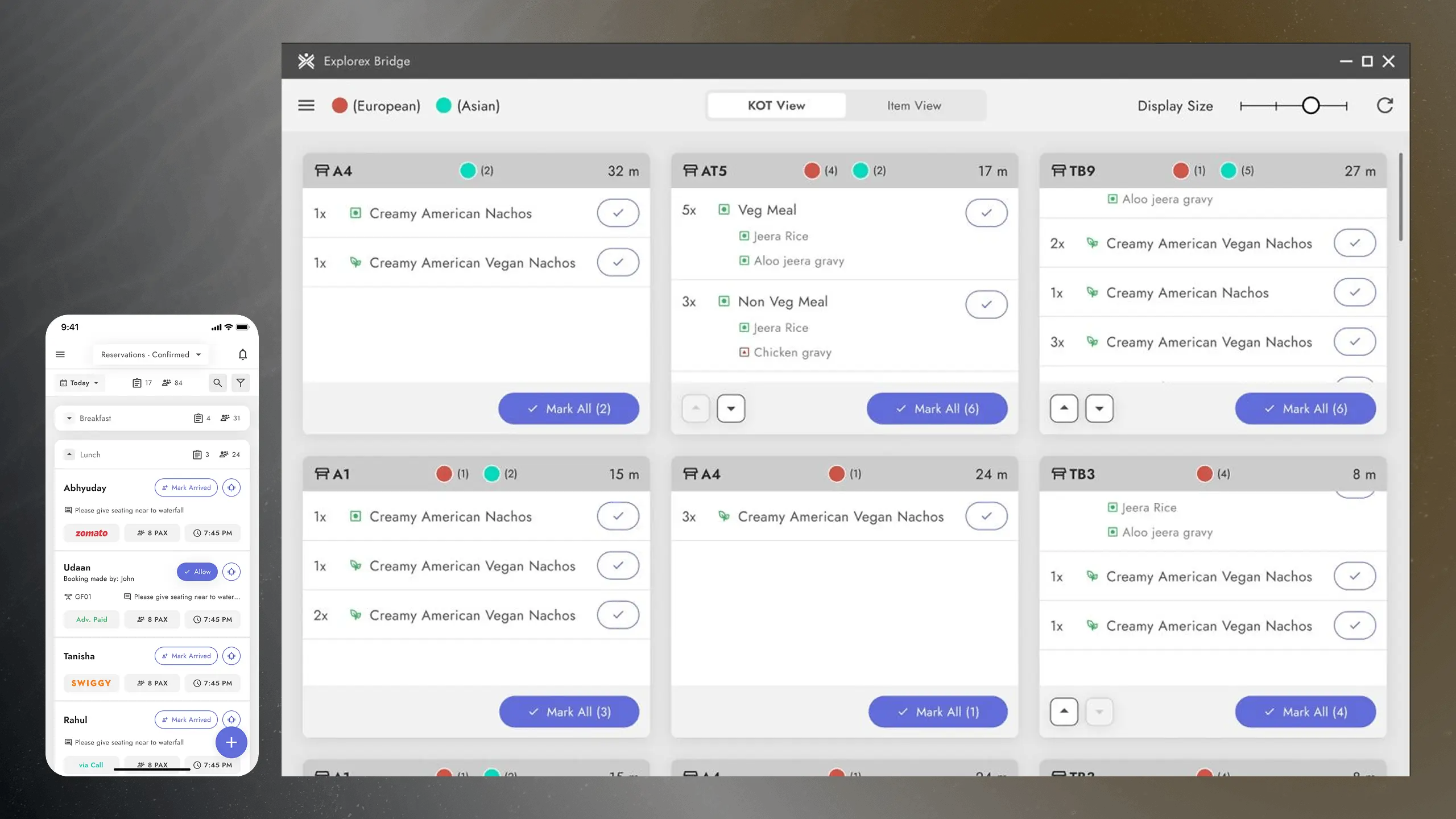
Task: Check off 1x Creamy American Vegan Nachos in A1
Action: [x=618, y=565]
